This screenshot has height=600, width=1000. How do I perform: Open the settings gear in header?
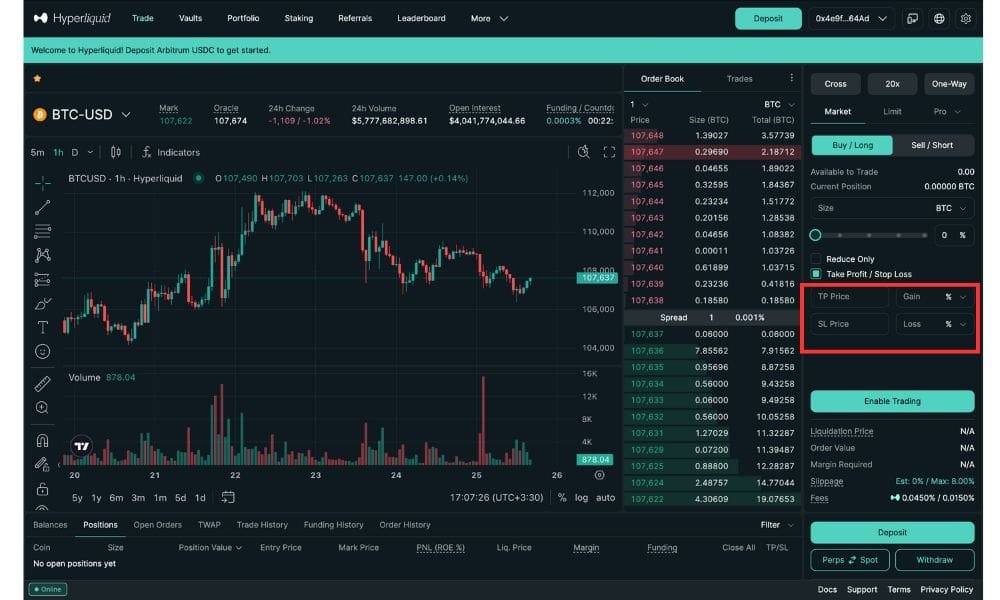point(966,18)
